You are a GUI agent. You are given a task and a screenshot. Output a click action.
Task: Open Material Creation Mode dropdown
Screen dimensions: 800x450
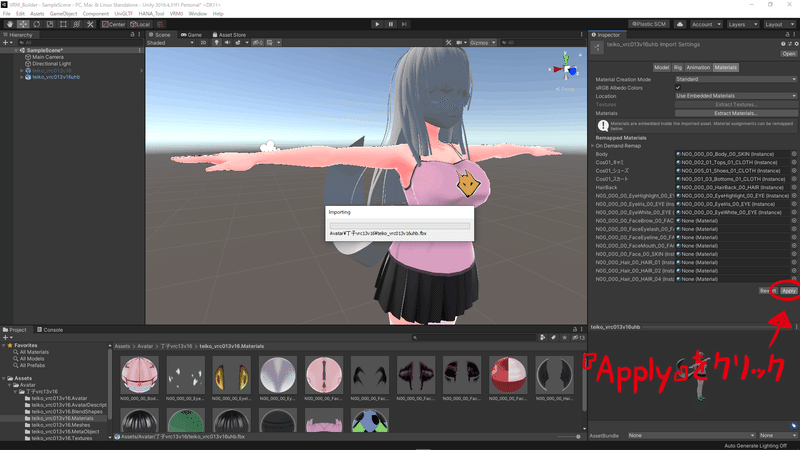pyautogui.click(x=736, y=79)
